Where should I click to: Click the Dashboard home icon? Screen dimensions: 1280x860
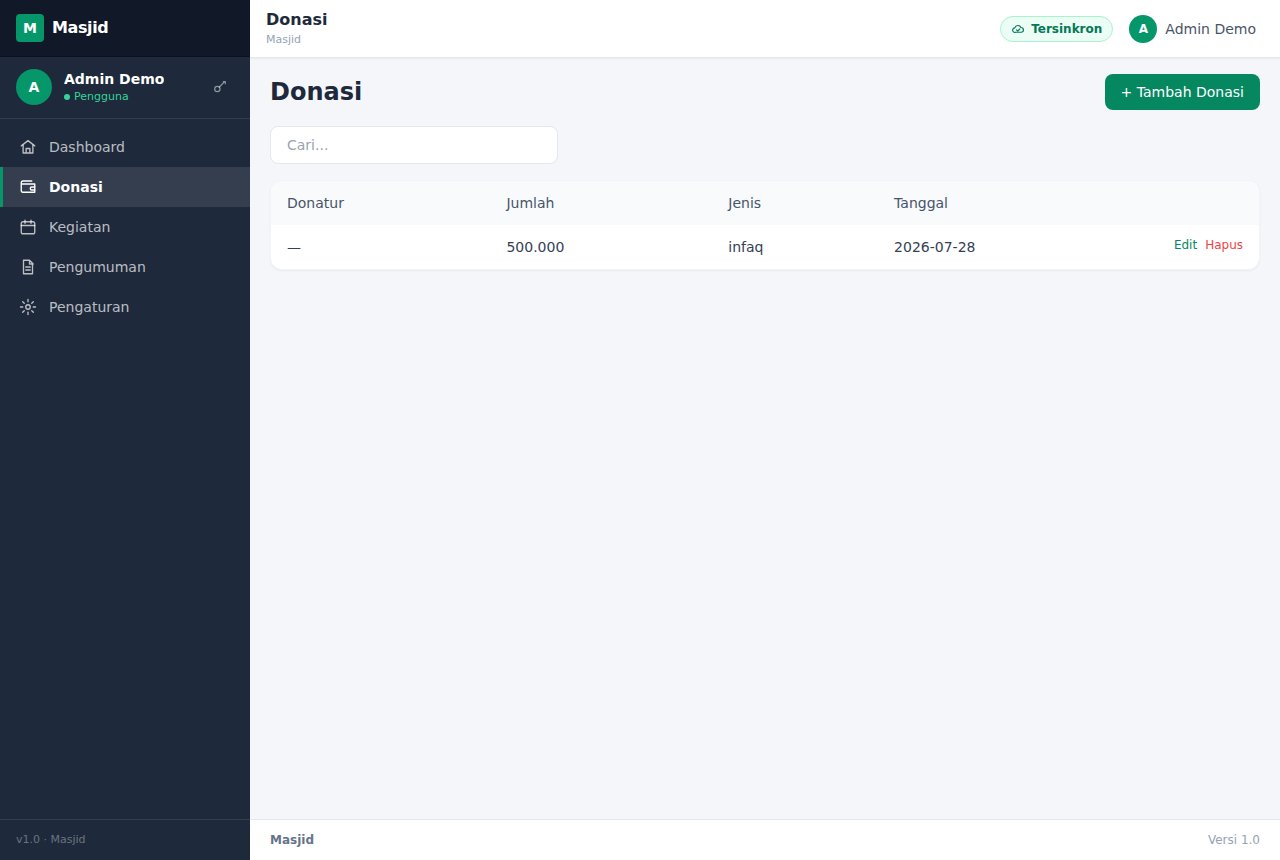point(28,147)
